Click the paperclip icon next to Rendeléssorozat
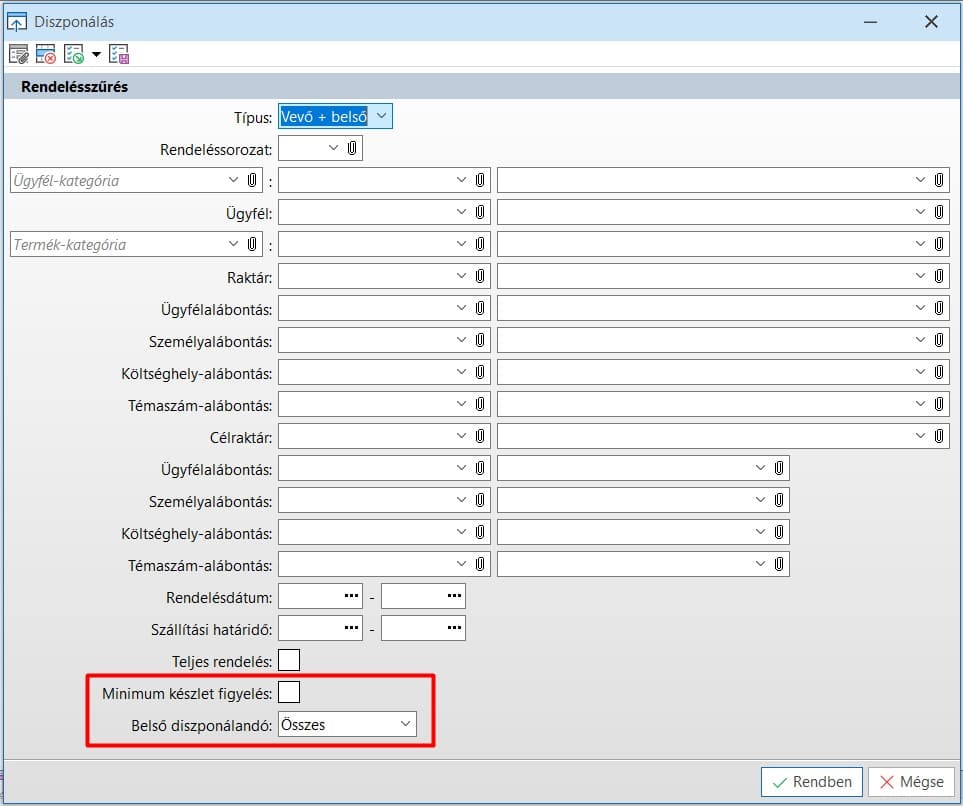 (353, 149)
